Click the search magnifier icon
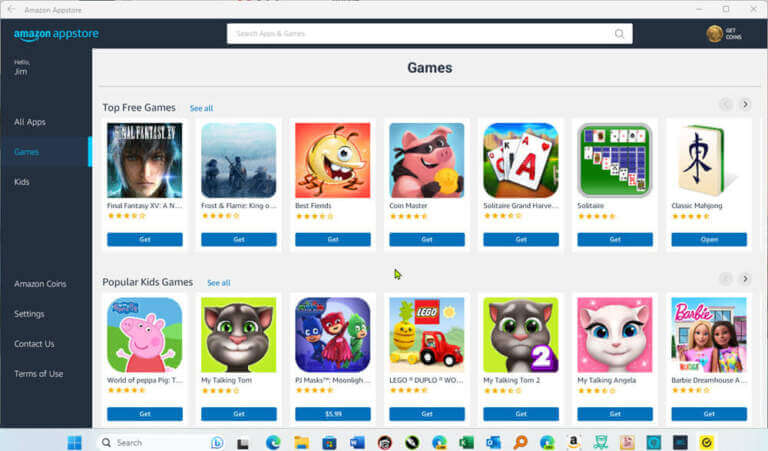Screen dimensions: 768x451 pos(619,34)
